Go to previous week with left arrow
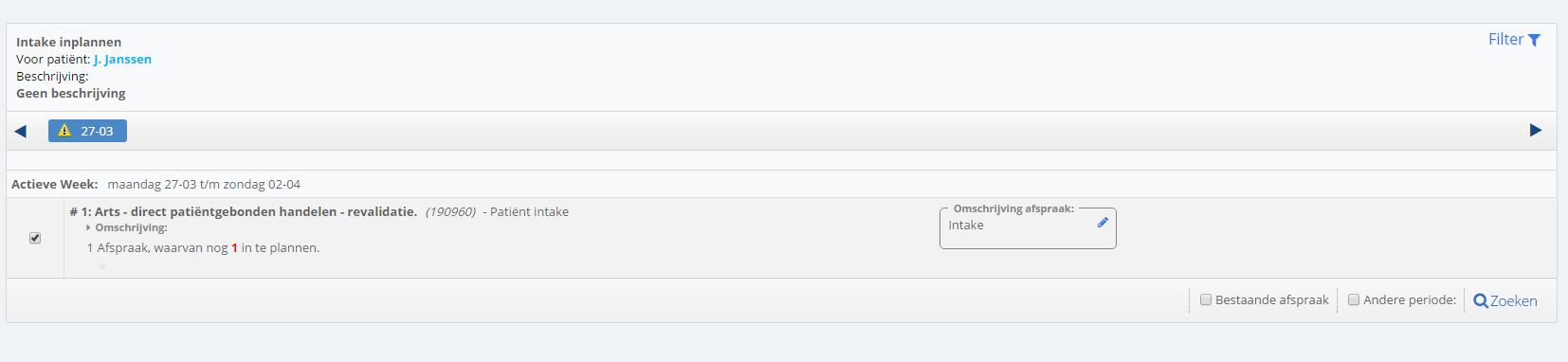Image resolution: width=1568 pixels, height=362 pixels. [20, 131]
